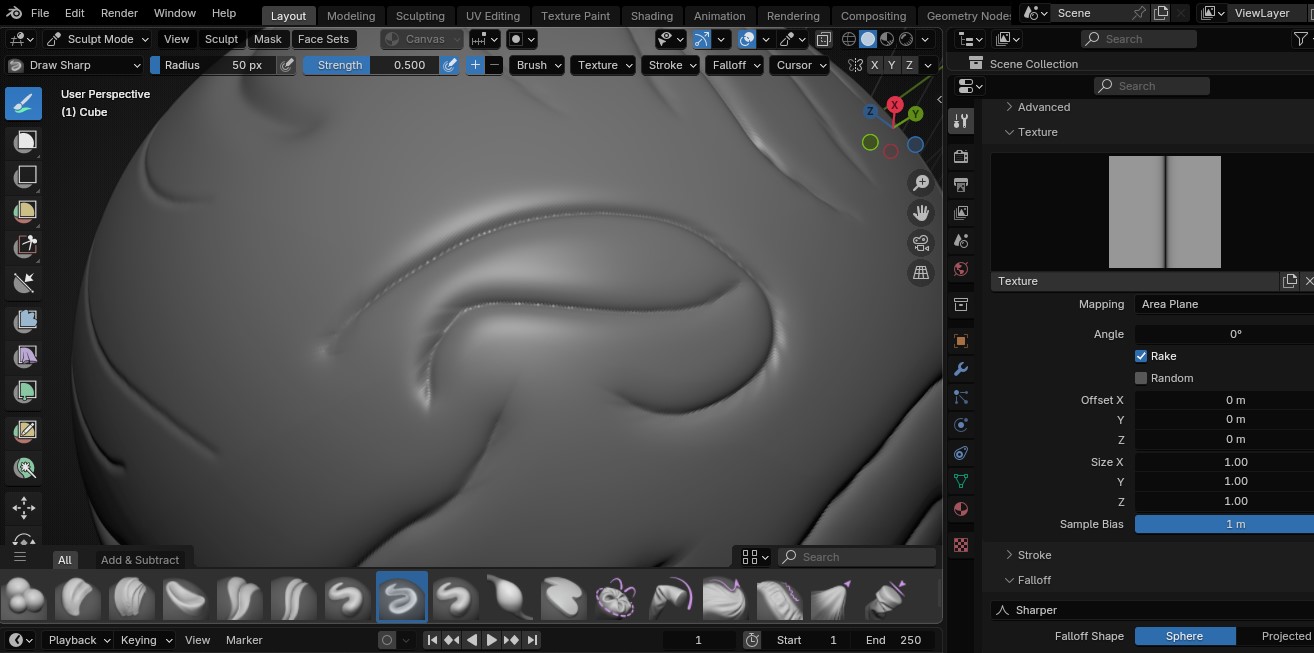Click the filter funnel icon in the outliner

(1300, 39)
